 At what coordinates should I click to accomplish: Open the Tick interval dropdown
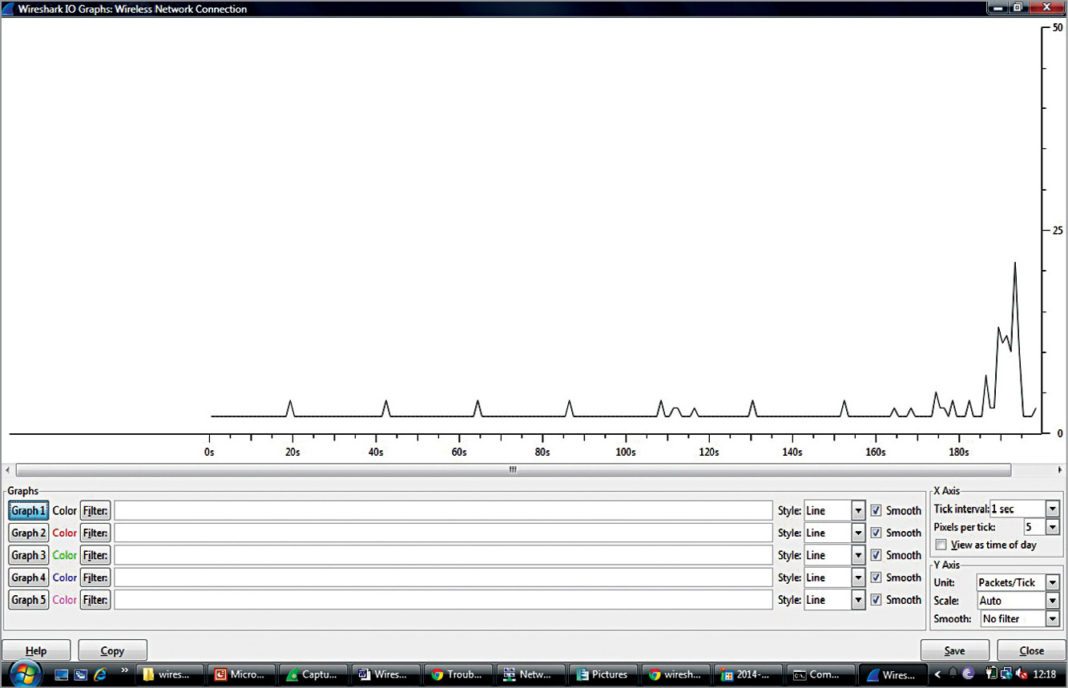1052,508
